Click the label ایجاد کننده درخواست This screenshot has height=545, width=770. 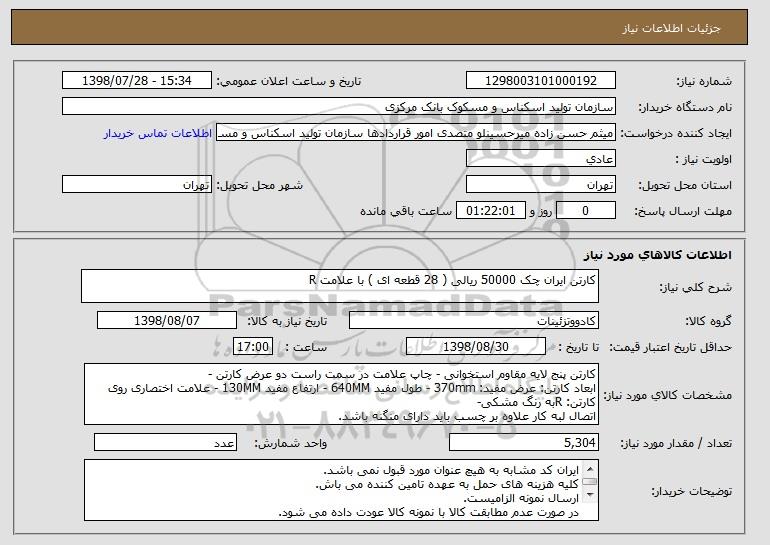point(676,134)
